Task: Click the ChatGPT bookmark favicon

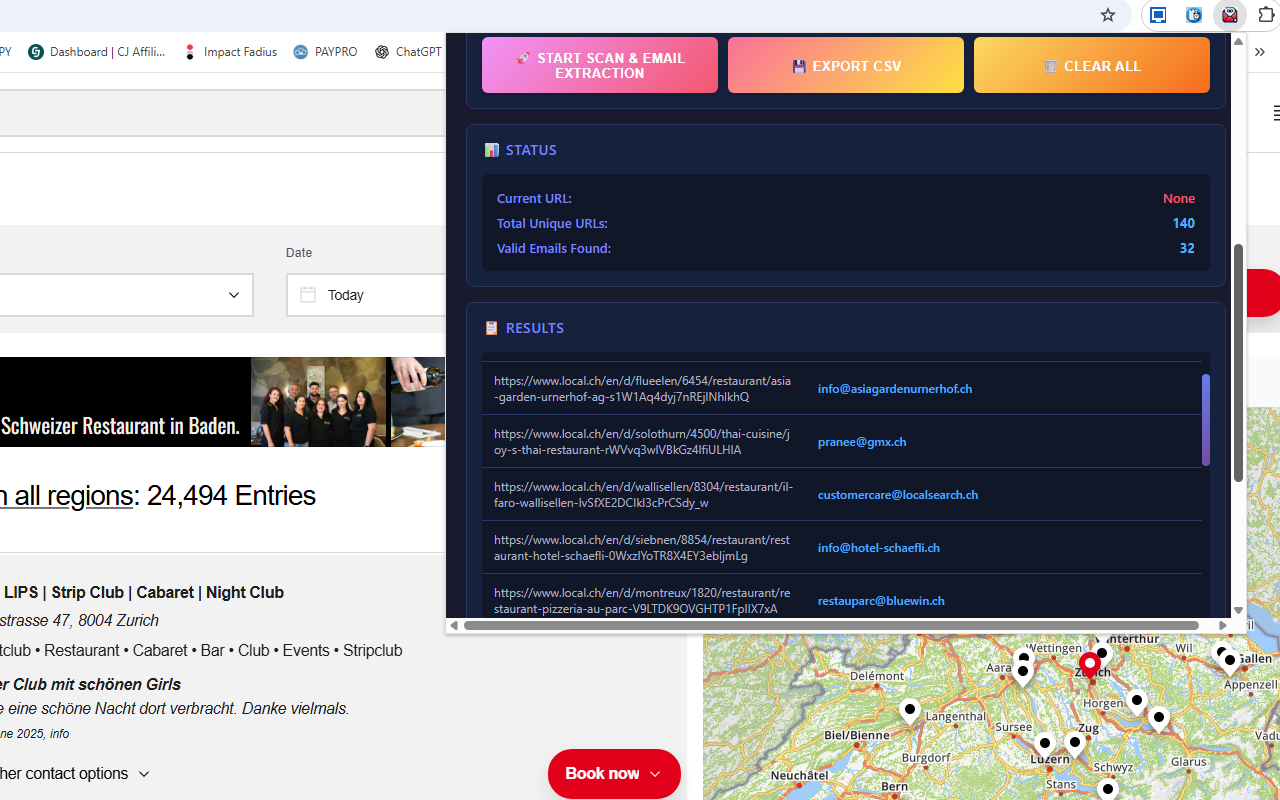Action: point(382,52)
